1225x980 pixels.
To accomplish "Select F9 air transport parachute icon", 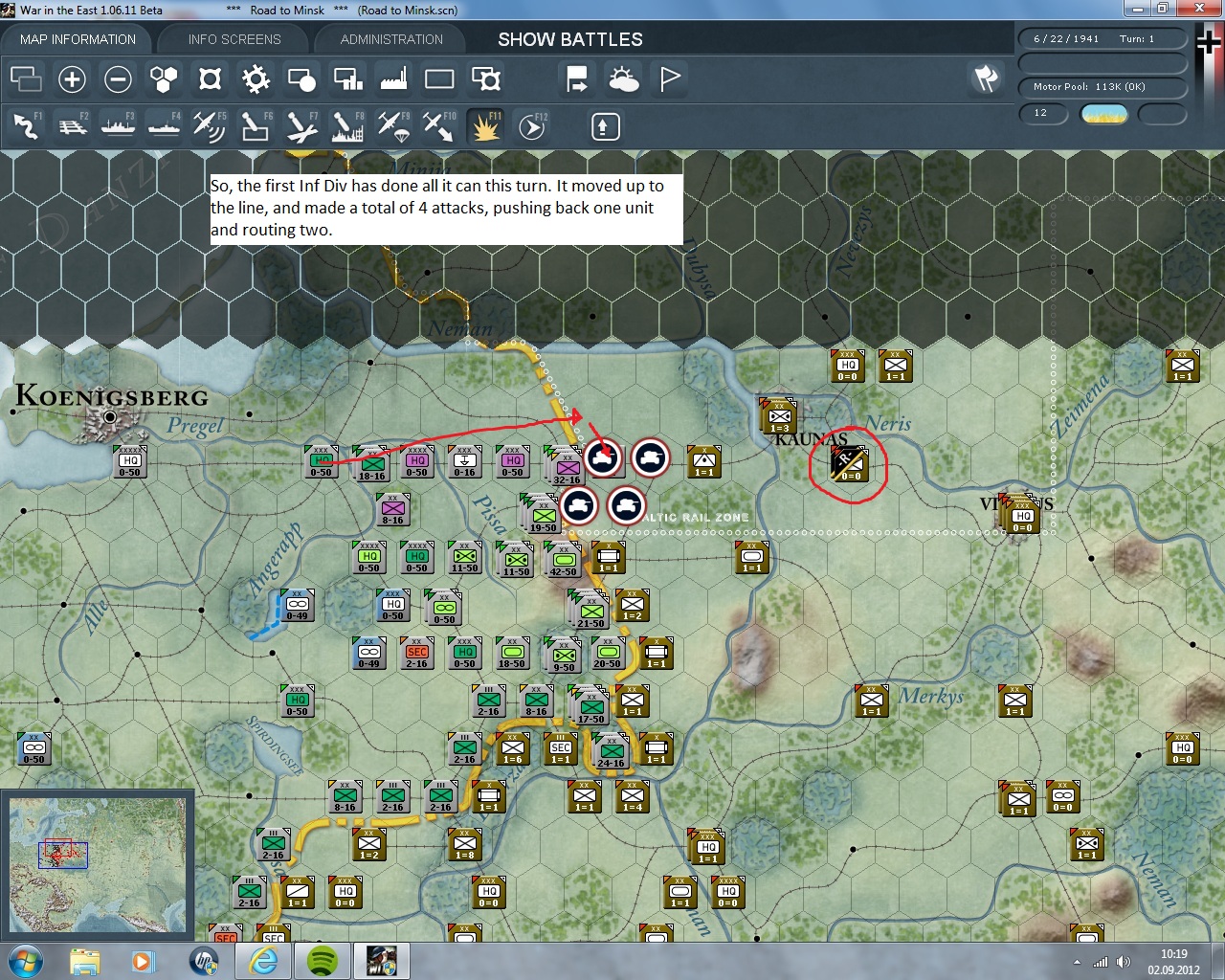I will (393, 126).
